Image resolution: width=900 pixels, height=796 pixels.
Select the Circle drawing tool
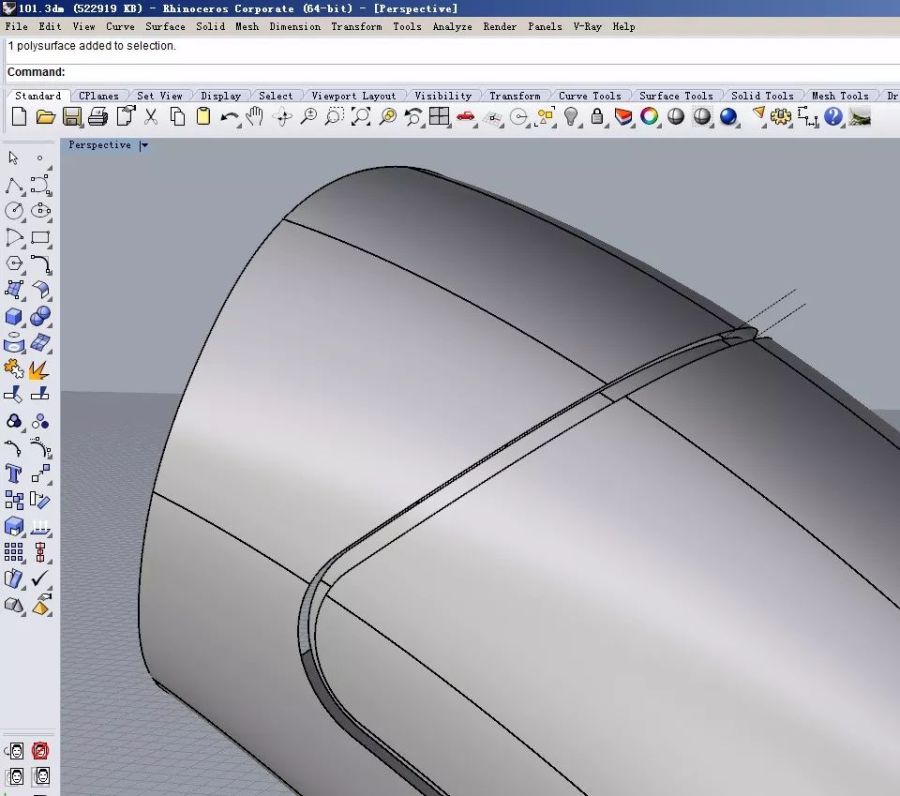(x=14, y=211)
